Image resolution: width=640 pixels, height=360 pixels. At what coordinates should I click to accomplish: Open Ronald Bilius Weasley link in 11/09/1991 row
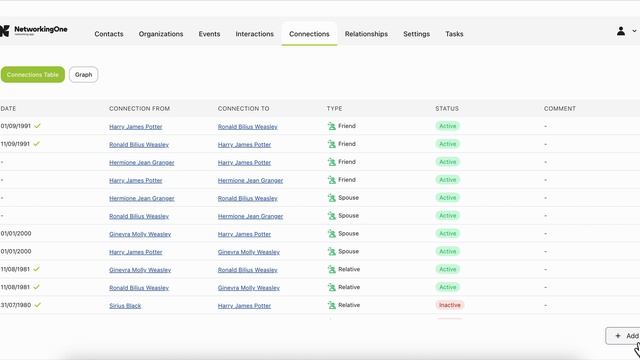coord(139,144)
